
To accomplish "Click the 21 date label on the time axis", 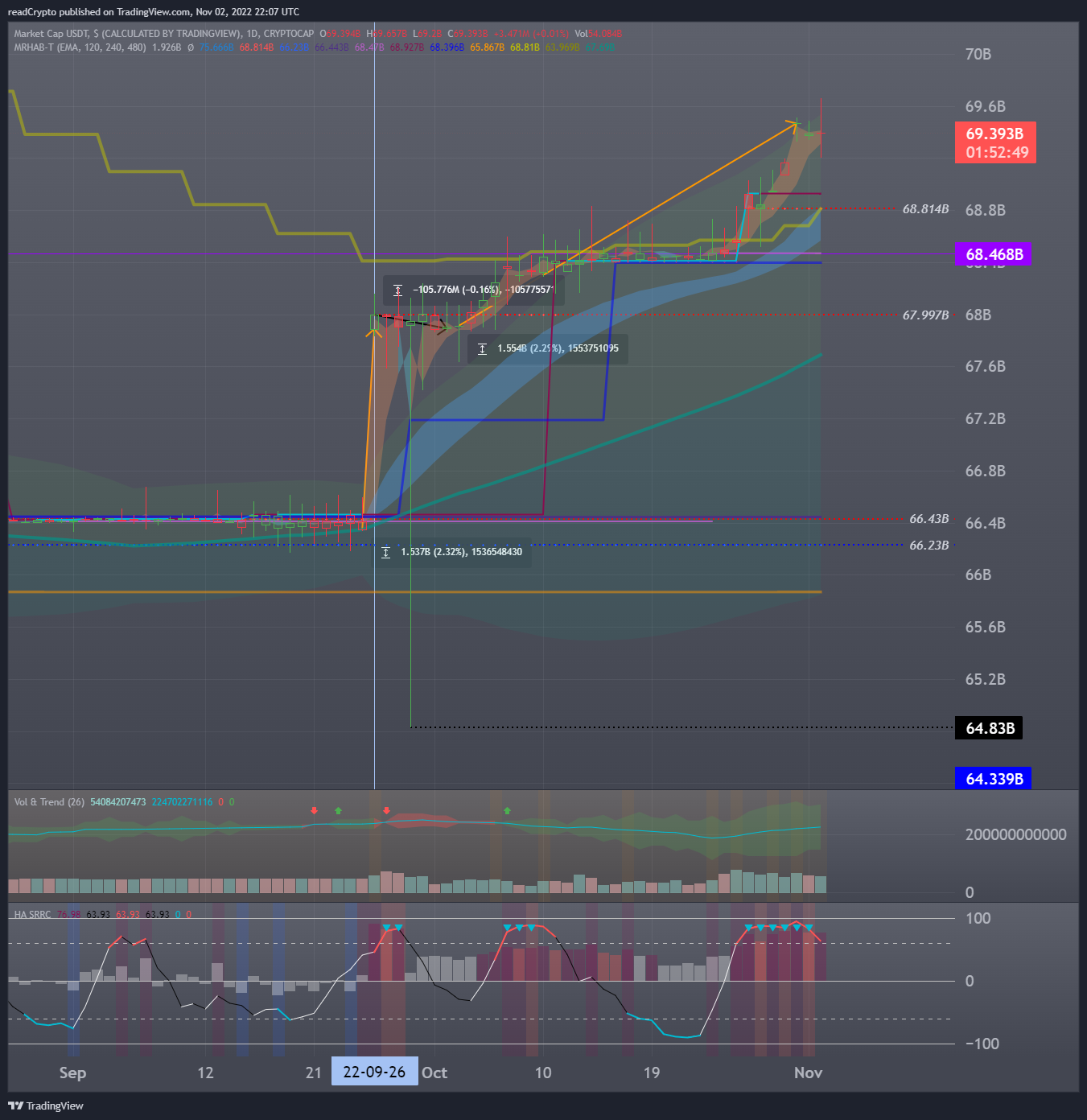I will tap(314, 1073).
